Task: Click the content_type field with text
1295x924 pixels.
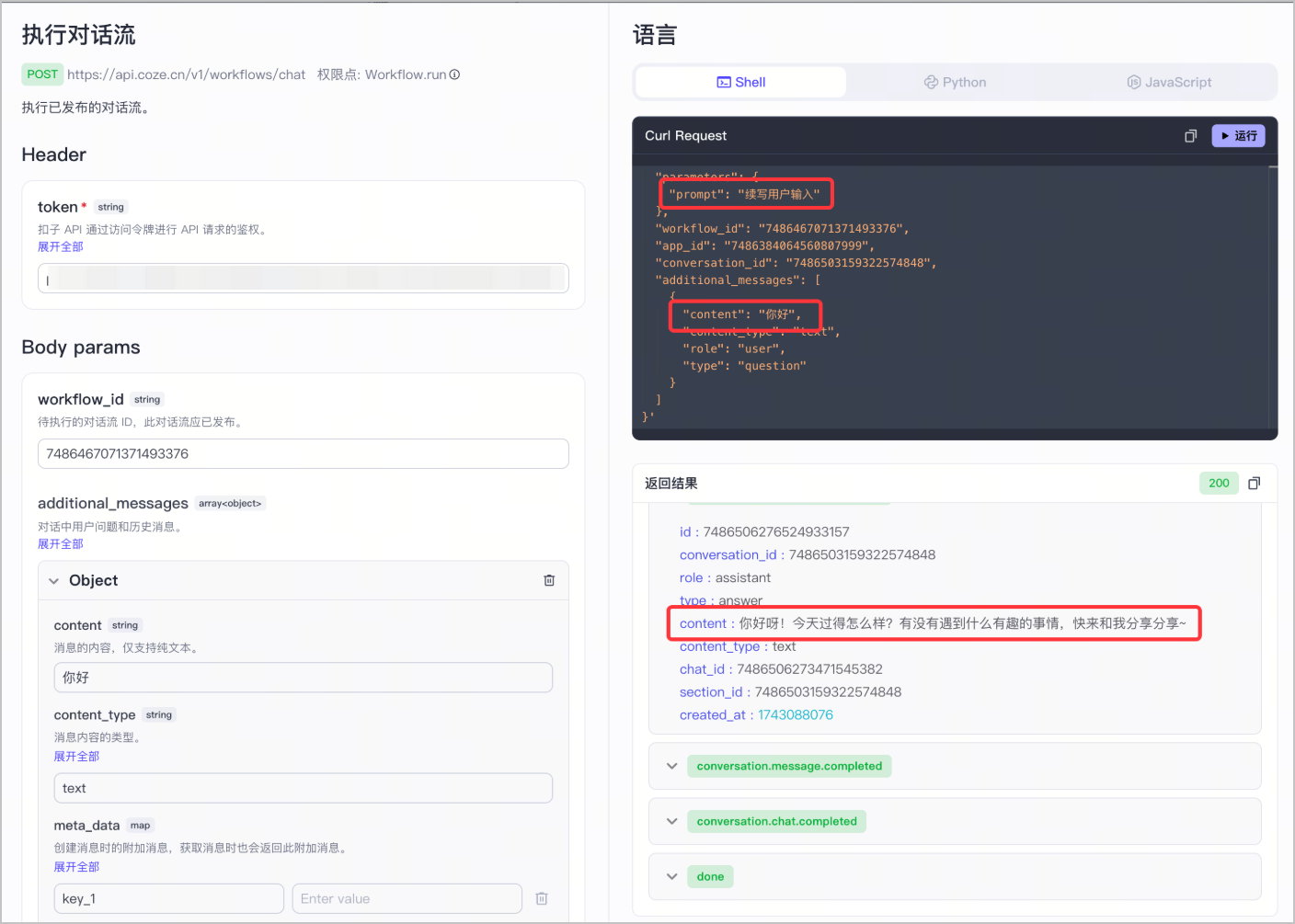Action: click(304, 788)
